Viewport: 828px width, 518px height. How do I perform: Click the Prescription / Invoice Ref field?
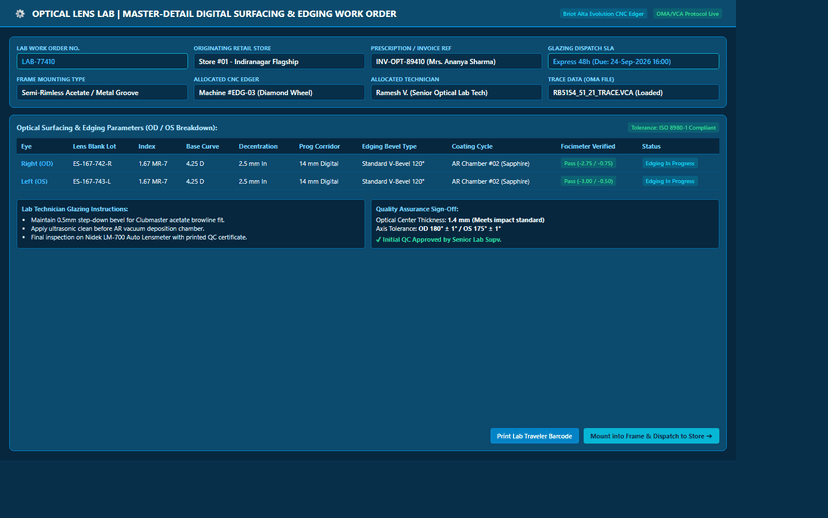456,61
